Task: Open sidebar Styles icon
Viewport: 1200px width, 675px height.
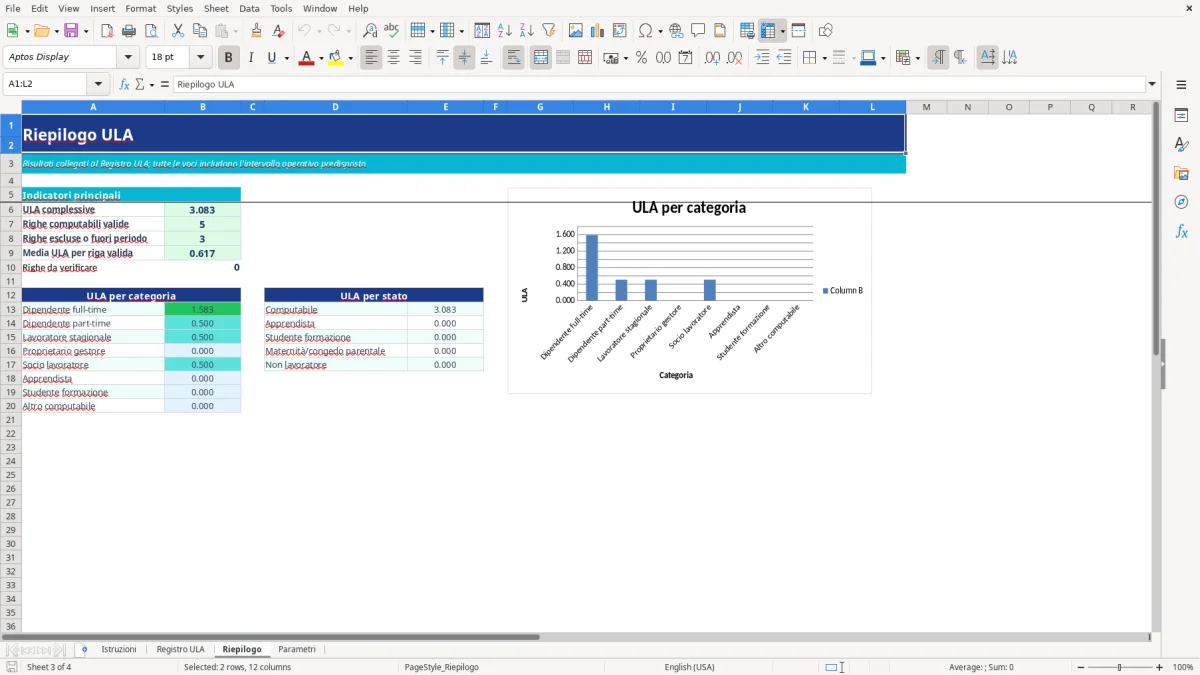Action: [x=1181, y=144]
